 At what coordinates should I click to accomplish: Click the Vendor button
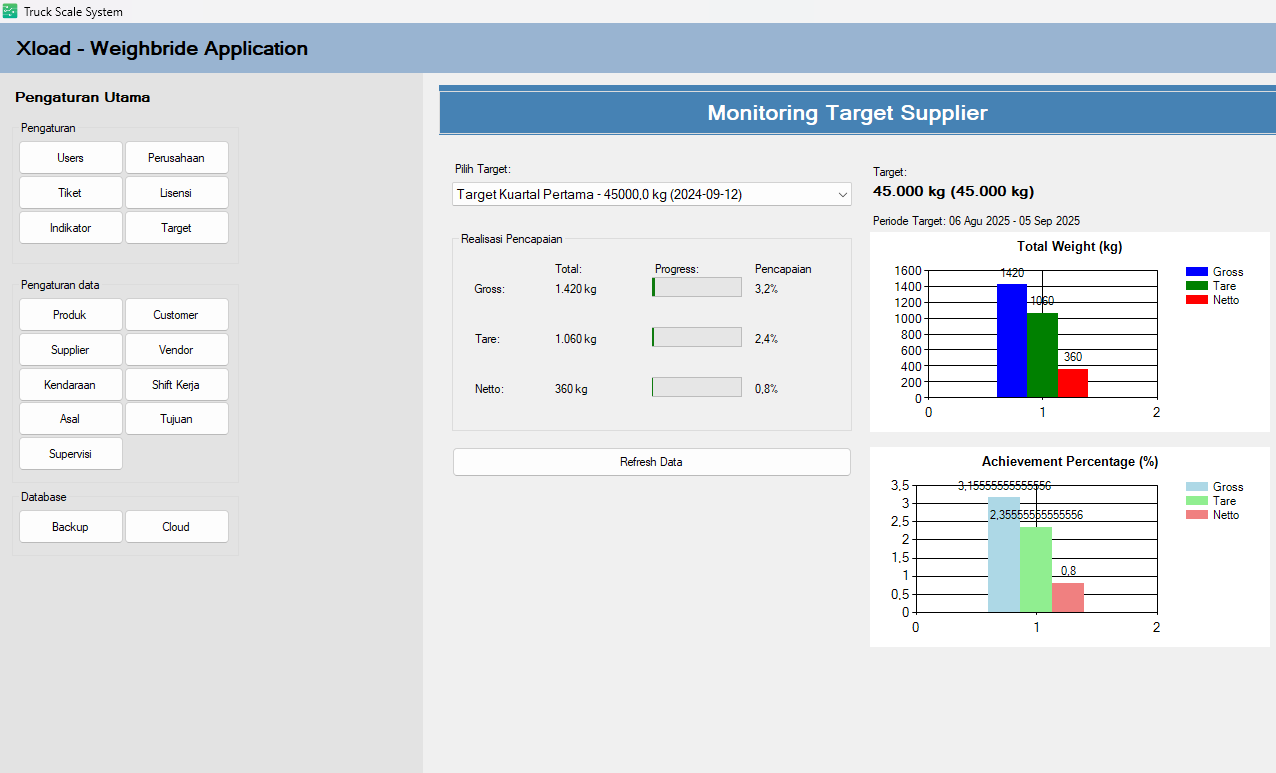pos(176,350)
